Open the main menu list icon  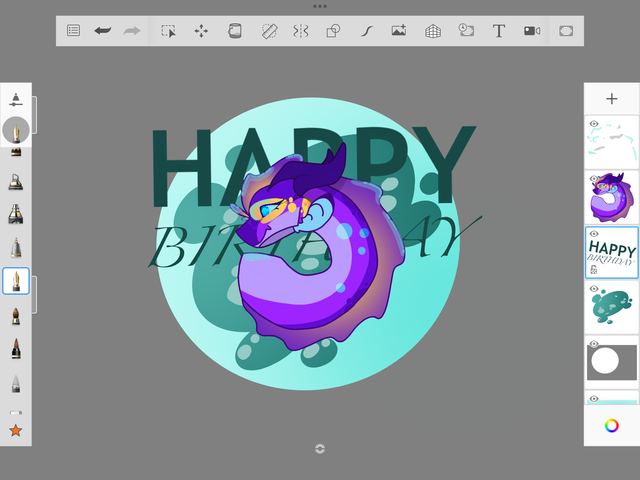pos(73,31)
